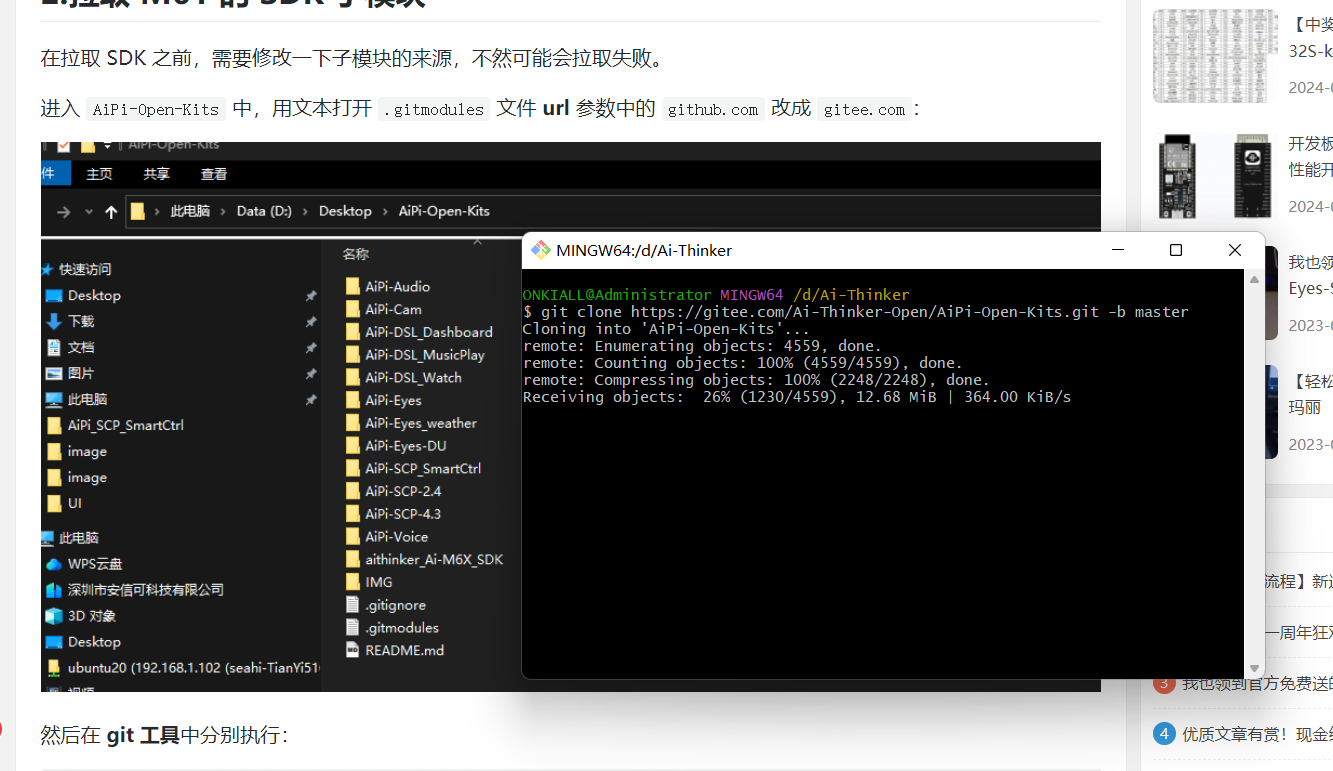This screenshot has width=1333, height=771.
Task: Click the aithinker_Ai-M6X_SDK folder icon
Action: coord(352,559)
